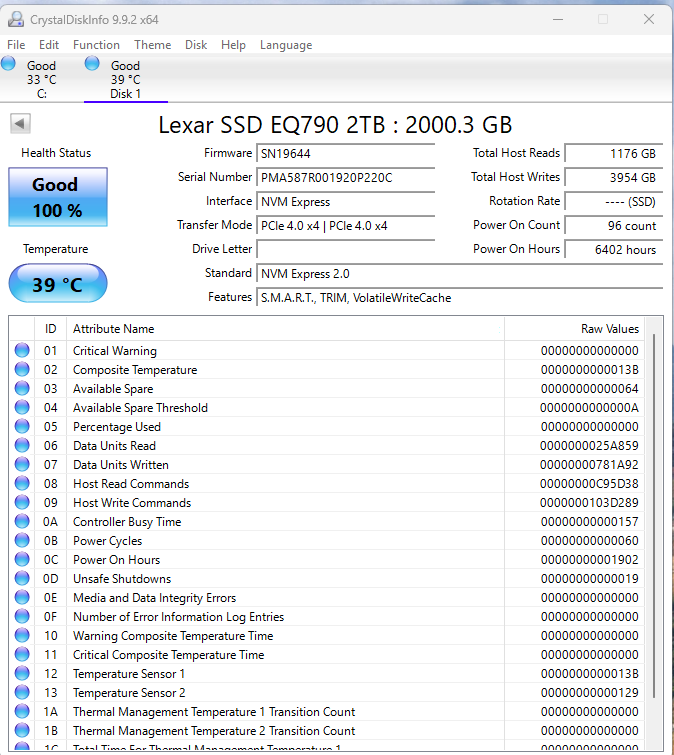Click the Serial Number field
This screenshot has width=674, height=755.
tap(345, 178)
